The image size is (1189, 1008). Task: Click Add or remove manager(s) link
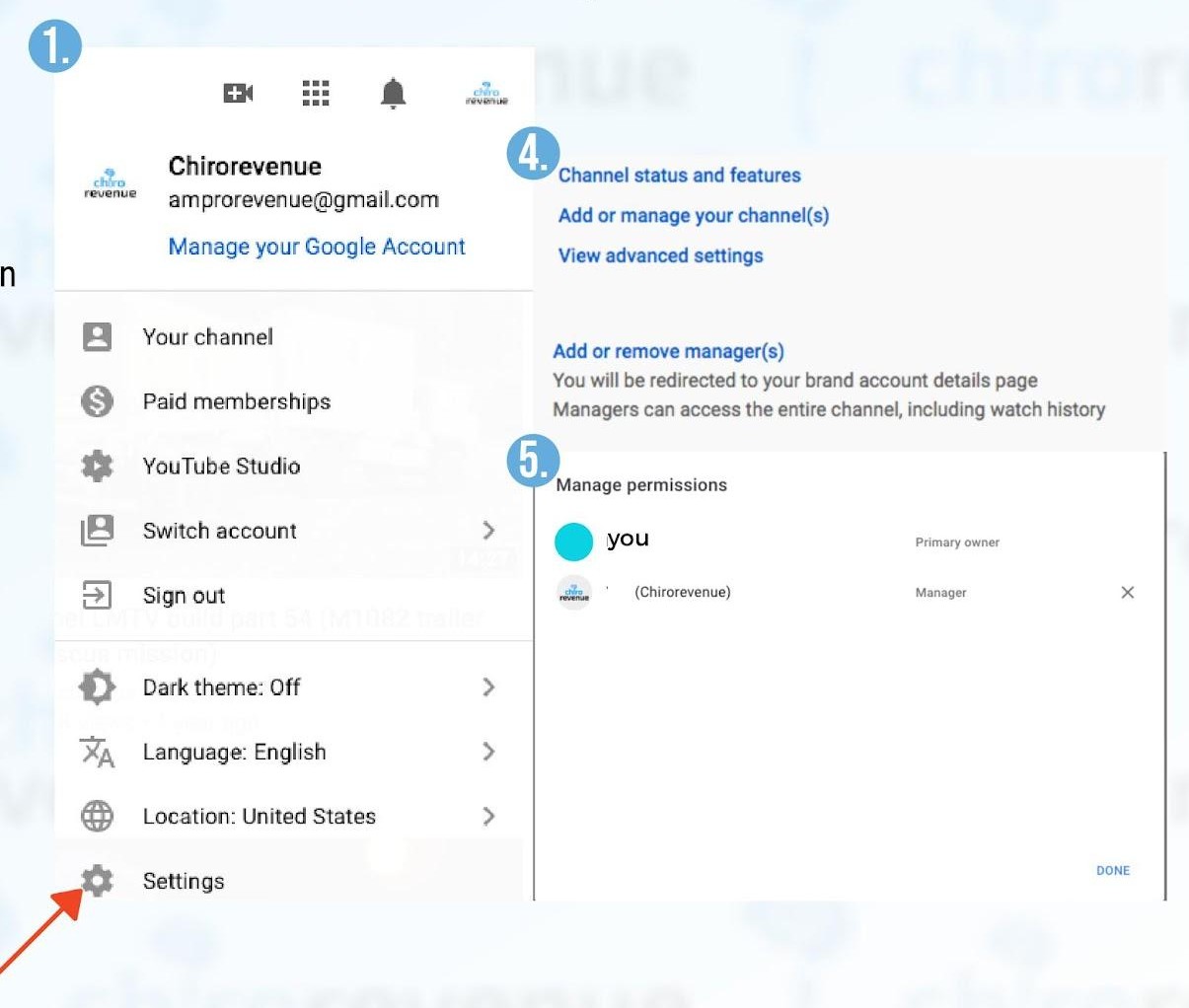[x=668, y=351]
